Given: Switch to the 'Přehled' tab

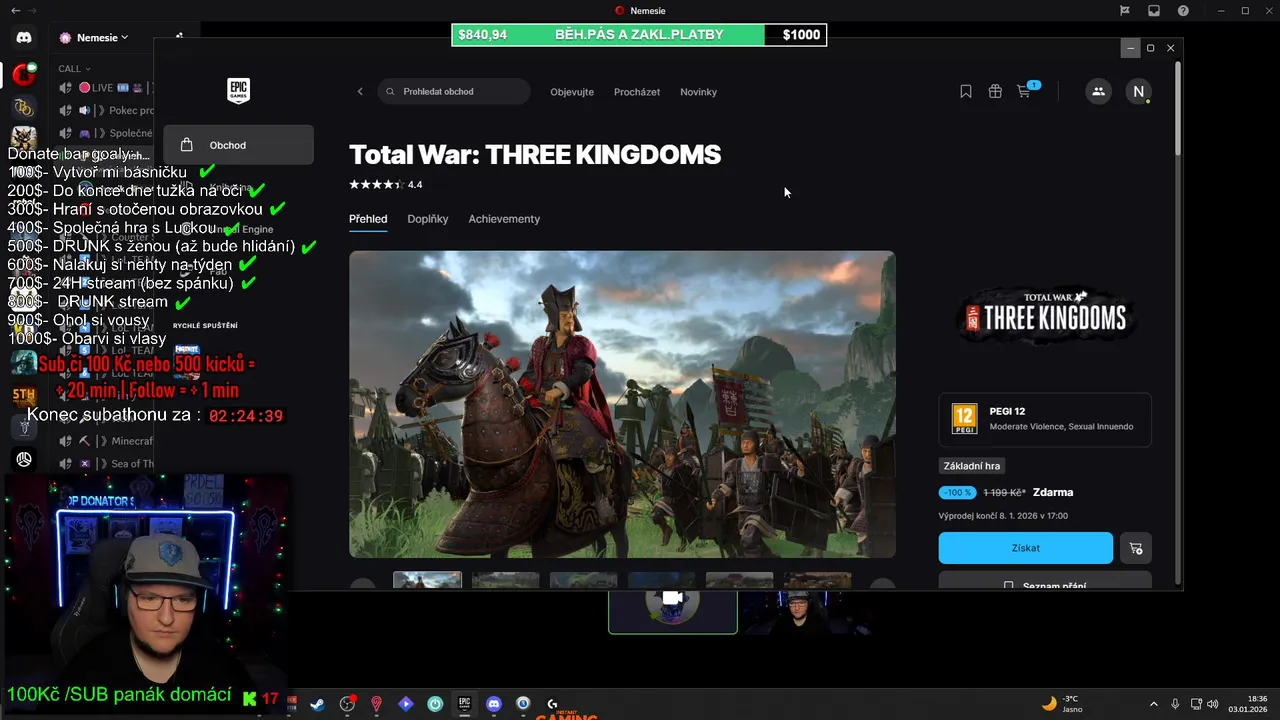Looking at the screenshot, I should pyautogui.click(x=368, y=219).
